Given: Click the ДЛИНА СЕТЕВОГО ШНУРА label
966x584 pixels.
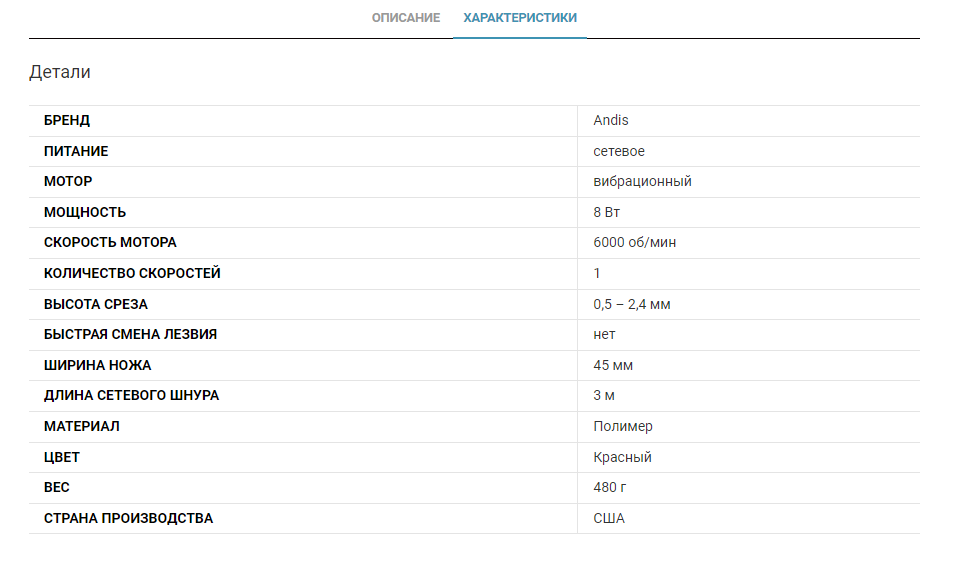Looking at the screenshot, I should click(x=131, y=395).
